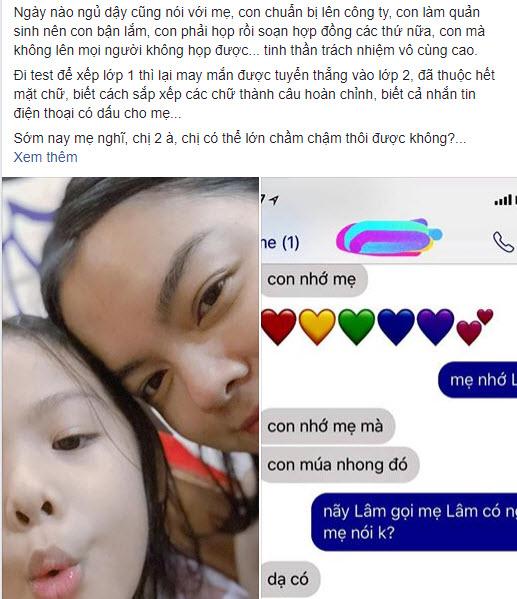Tap the phone call icon
Screen dimensions: 517x599
click(x=503, y=242)
